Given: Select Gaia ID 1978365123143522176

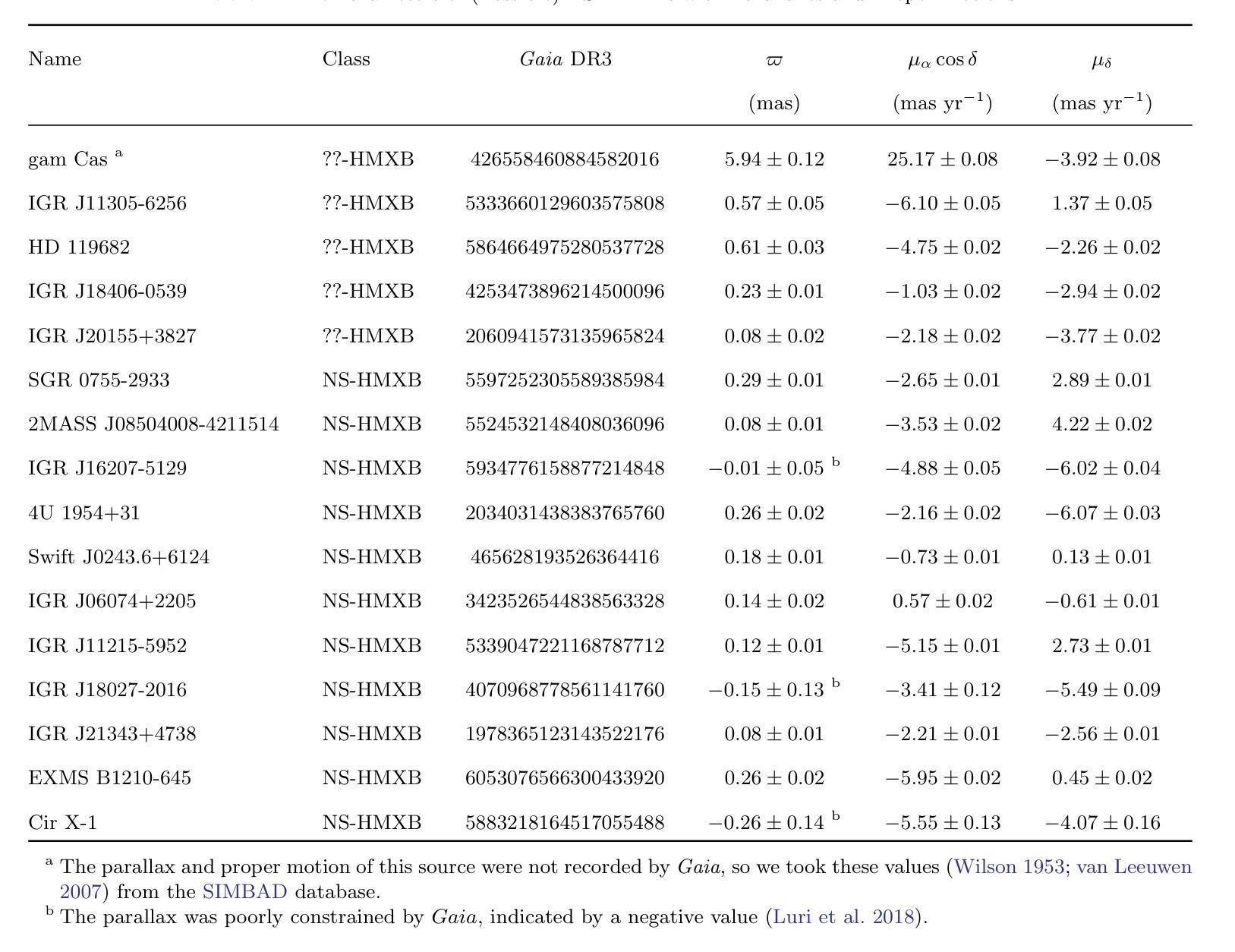Looking at the screenshot, I should pos(565,734).
